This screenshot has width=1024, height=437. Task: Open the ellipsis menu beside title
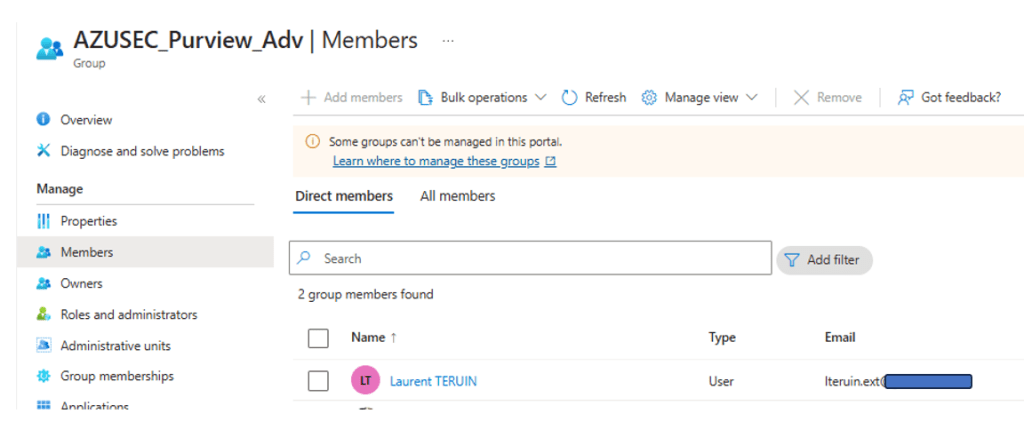tap(448, 41)
